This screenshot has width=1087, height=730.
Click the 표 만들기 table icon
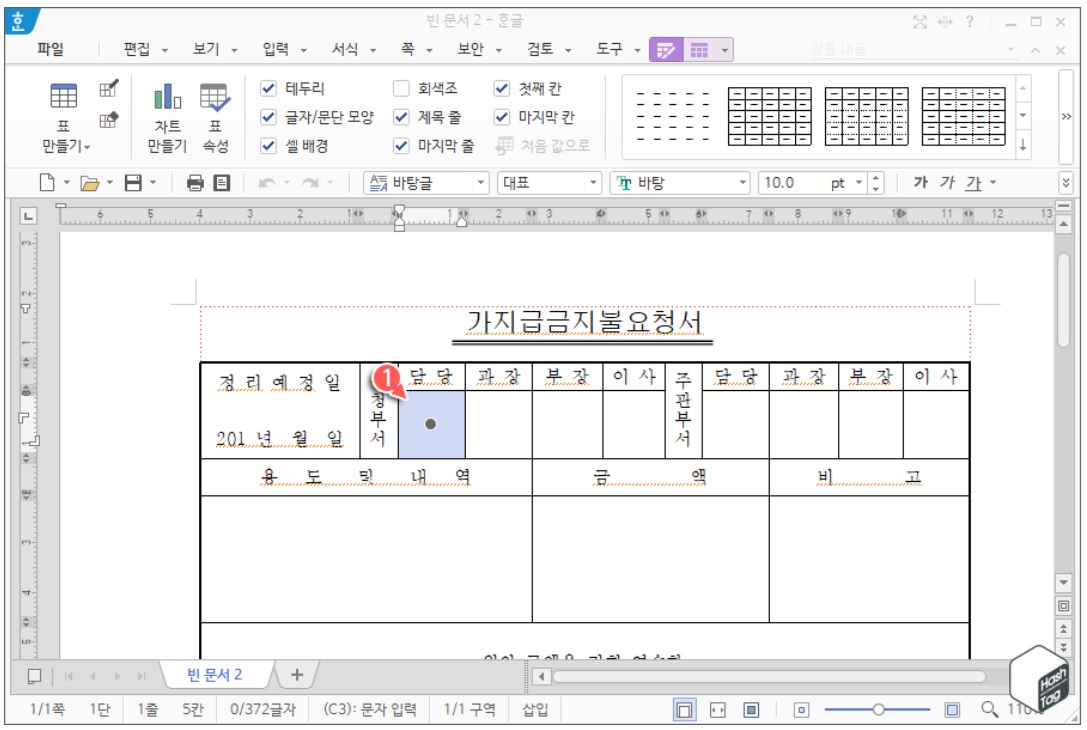(63, 96)
